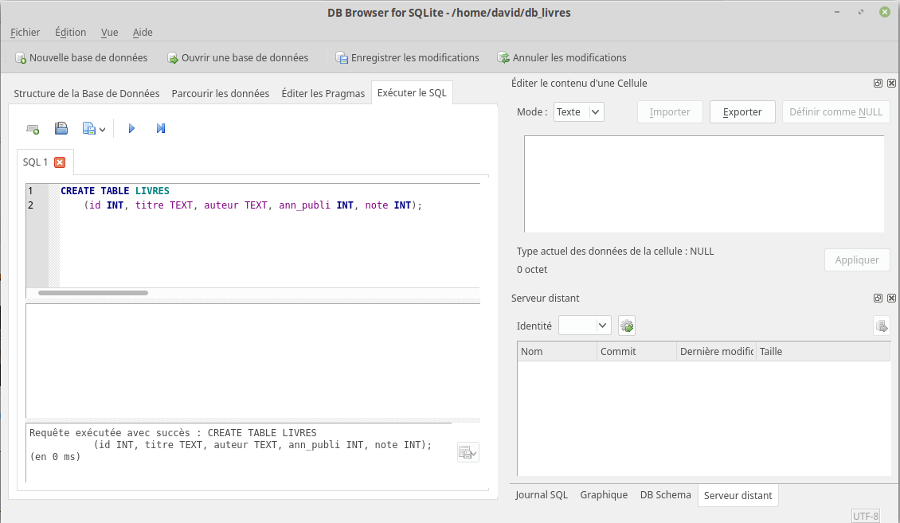
Task: Open a new SQL tab
Action: pos(33,129)
